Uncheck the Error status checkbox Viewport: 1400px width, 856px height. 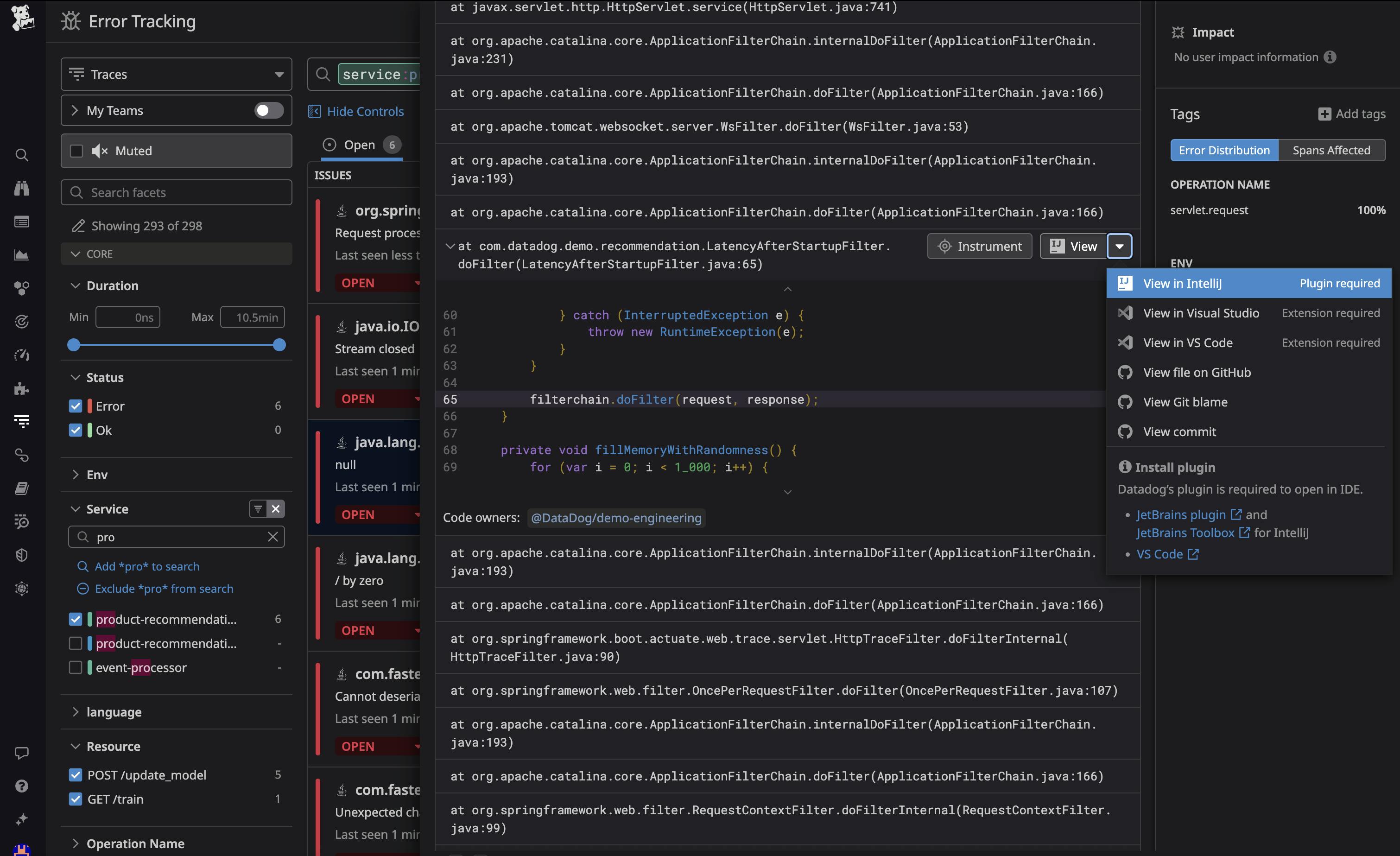pyautogui.click(x=76, y=406)
